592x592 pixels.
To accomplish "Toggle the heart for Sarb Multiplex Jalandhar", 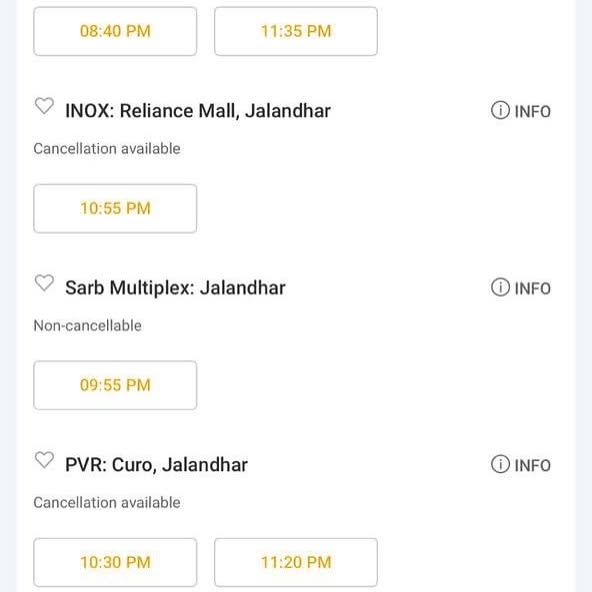I will click(x=44, y=283).
